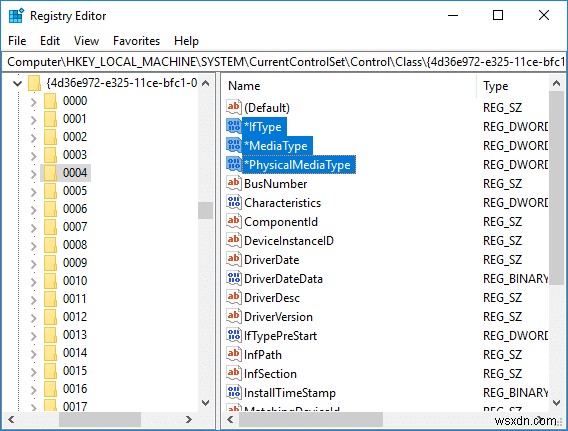Expand the 0012 subkey
The image size is (568, 431).
coord(33,318)
